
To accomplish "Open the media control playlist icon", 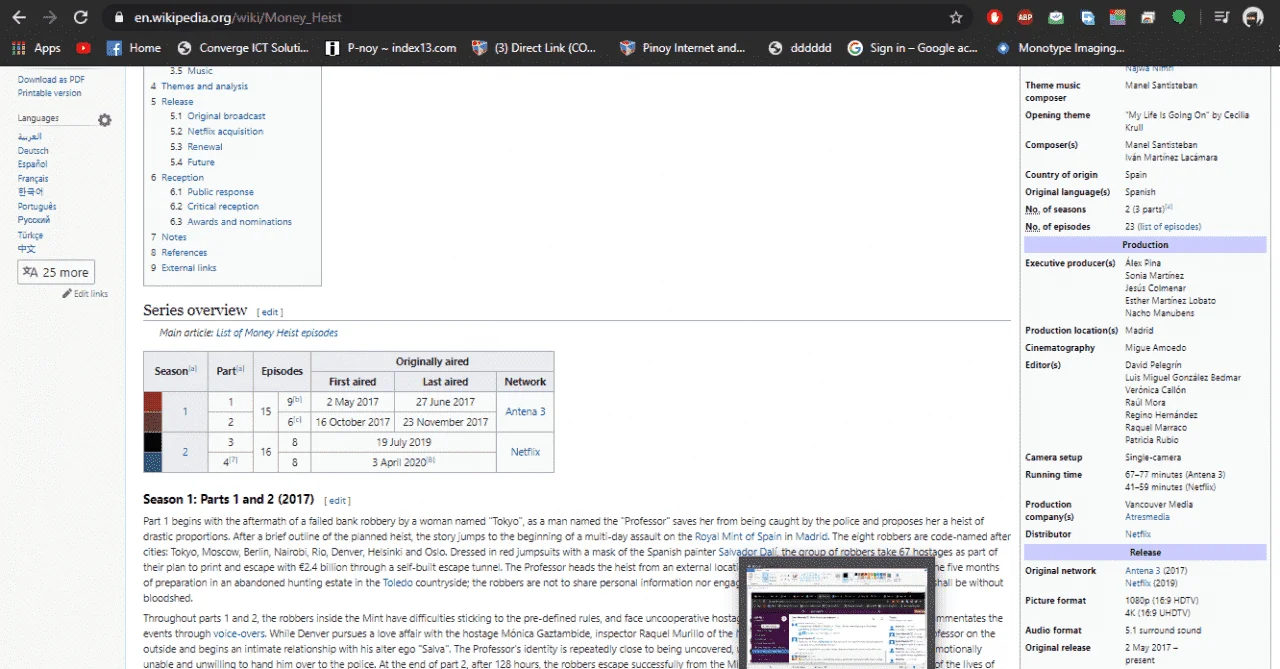I will 1221,17.
